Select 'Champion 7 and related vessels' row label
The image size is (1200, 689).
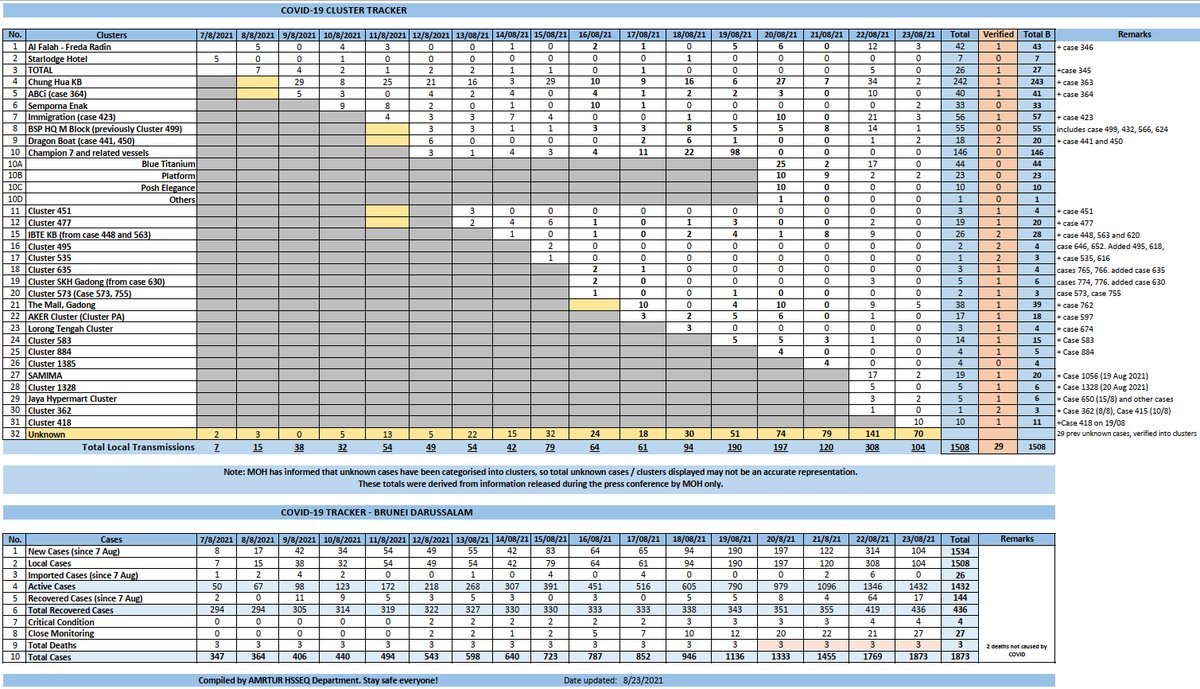(x=110, y=154)
